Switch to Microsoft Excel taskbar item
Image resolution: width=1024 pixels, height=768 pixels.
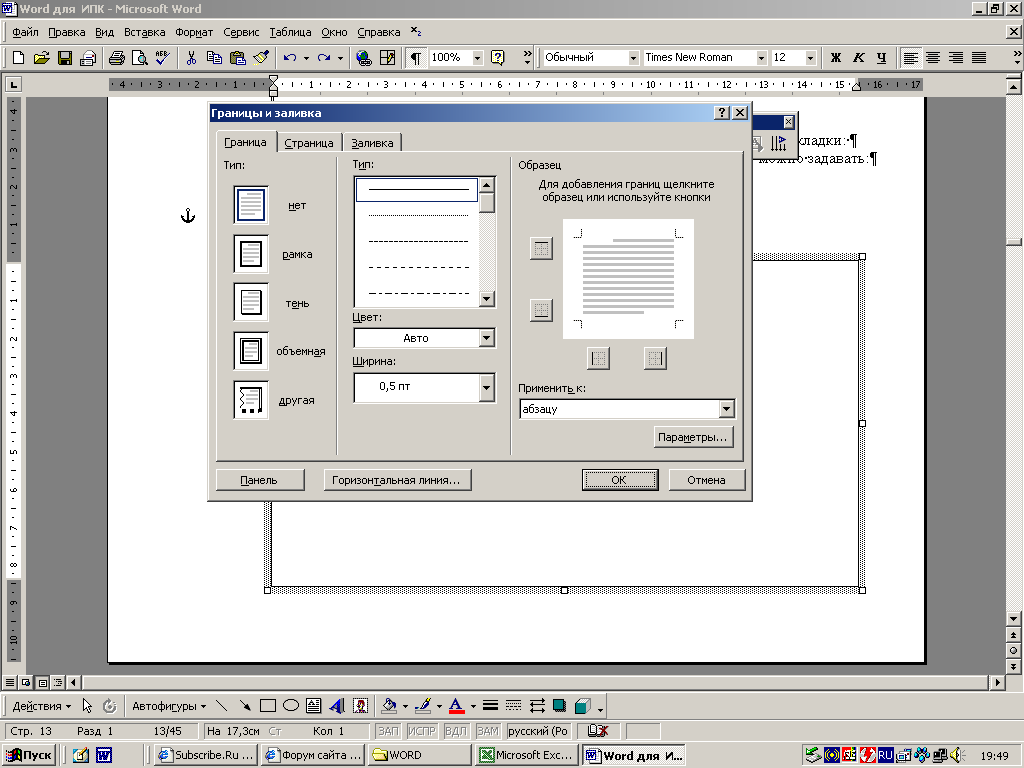click(527, 755)
